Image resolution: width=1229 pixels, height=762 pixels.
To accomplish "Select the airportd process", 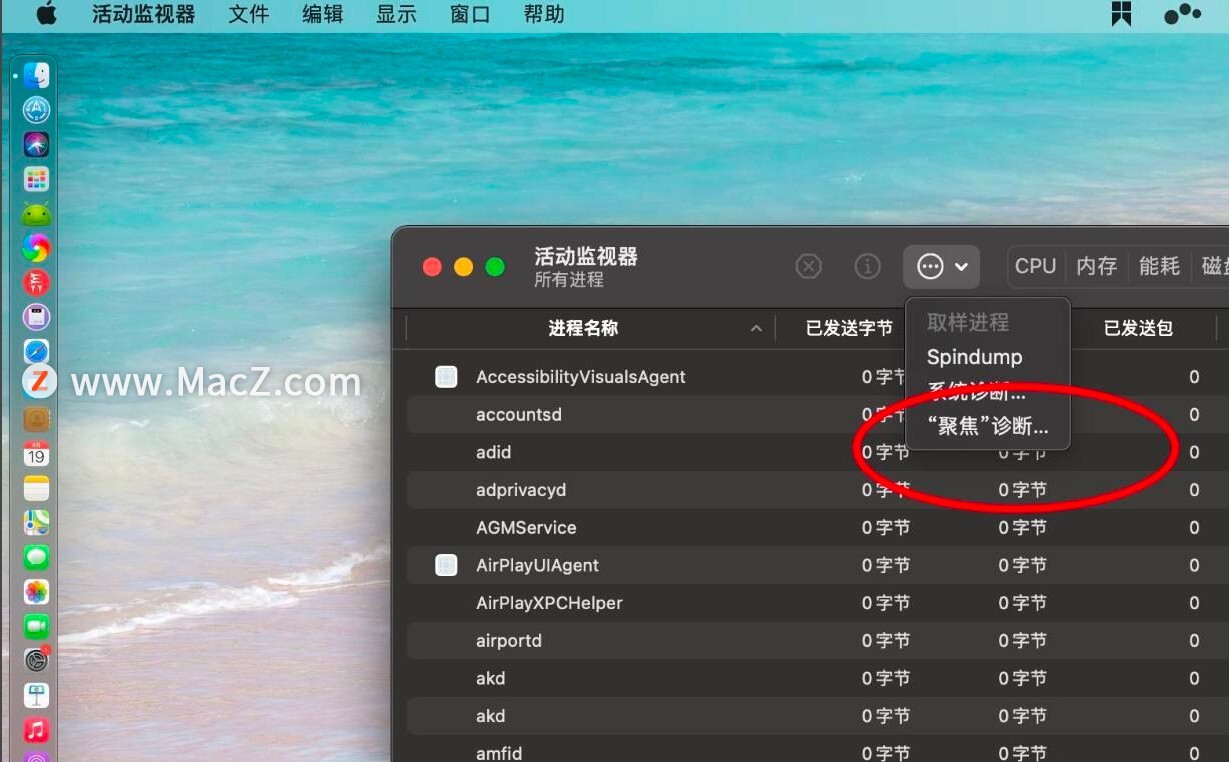I will point(509,641).
